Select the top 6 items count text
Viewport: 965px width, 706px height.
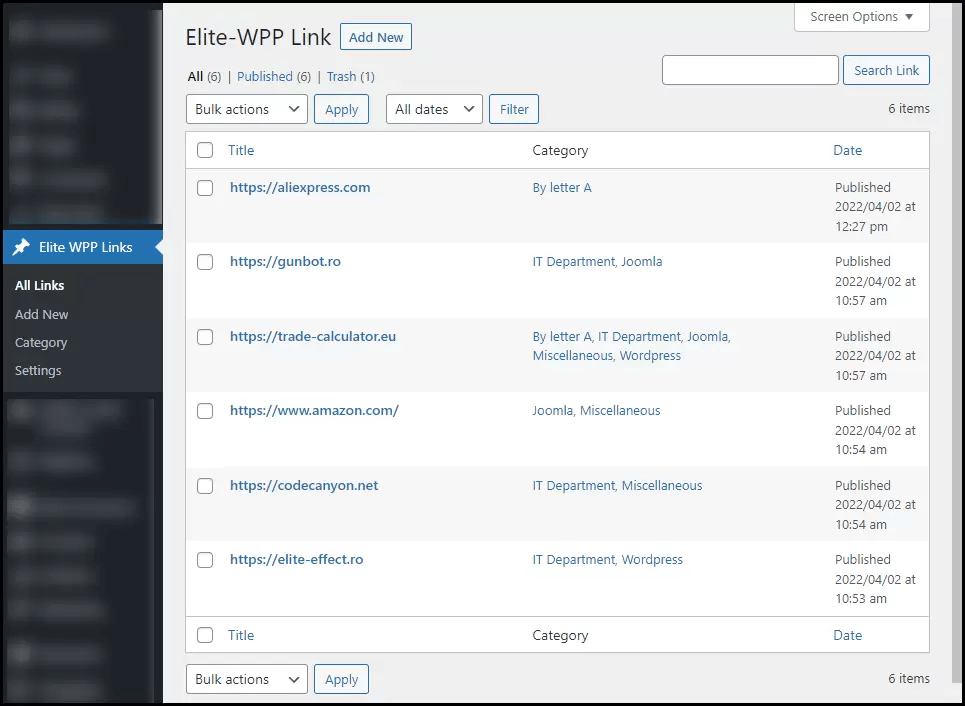(x=909, y=108)
